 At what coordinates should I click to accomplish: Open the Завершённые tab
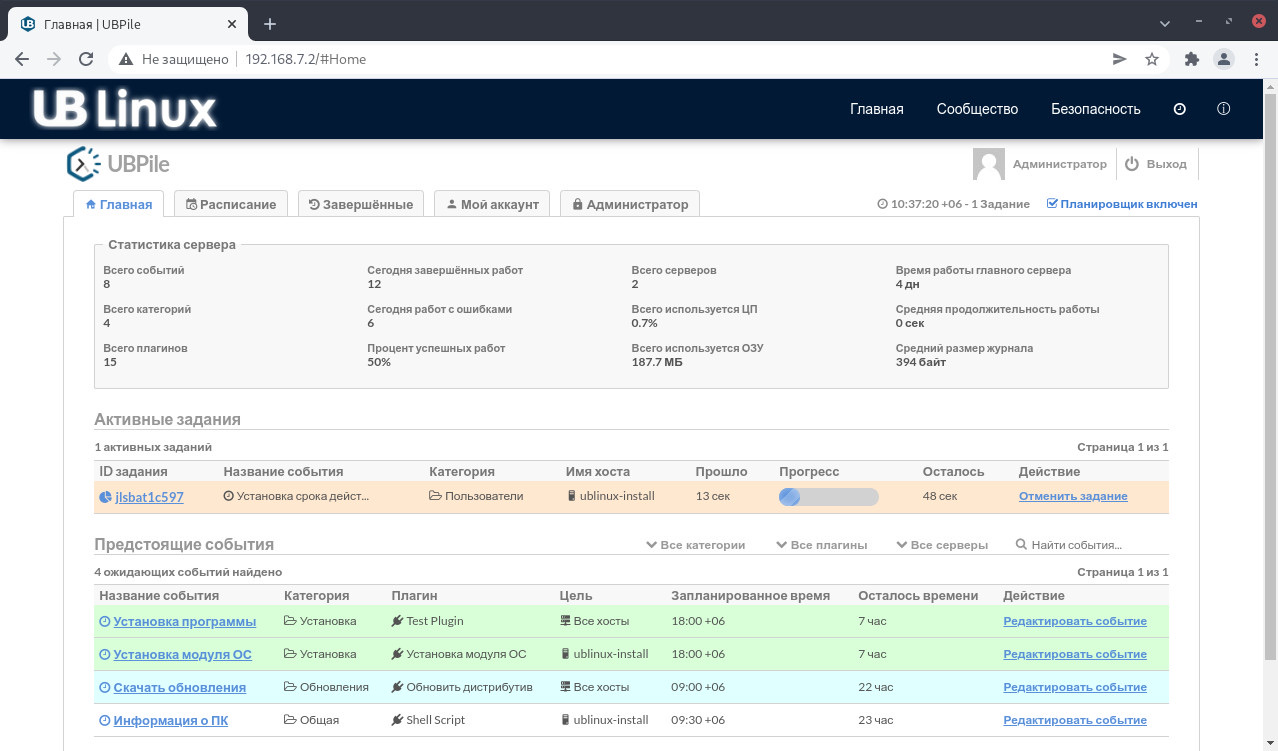361,204
